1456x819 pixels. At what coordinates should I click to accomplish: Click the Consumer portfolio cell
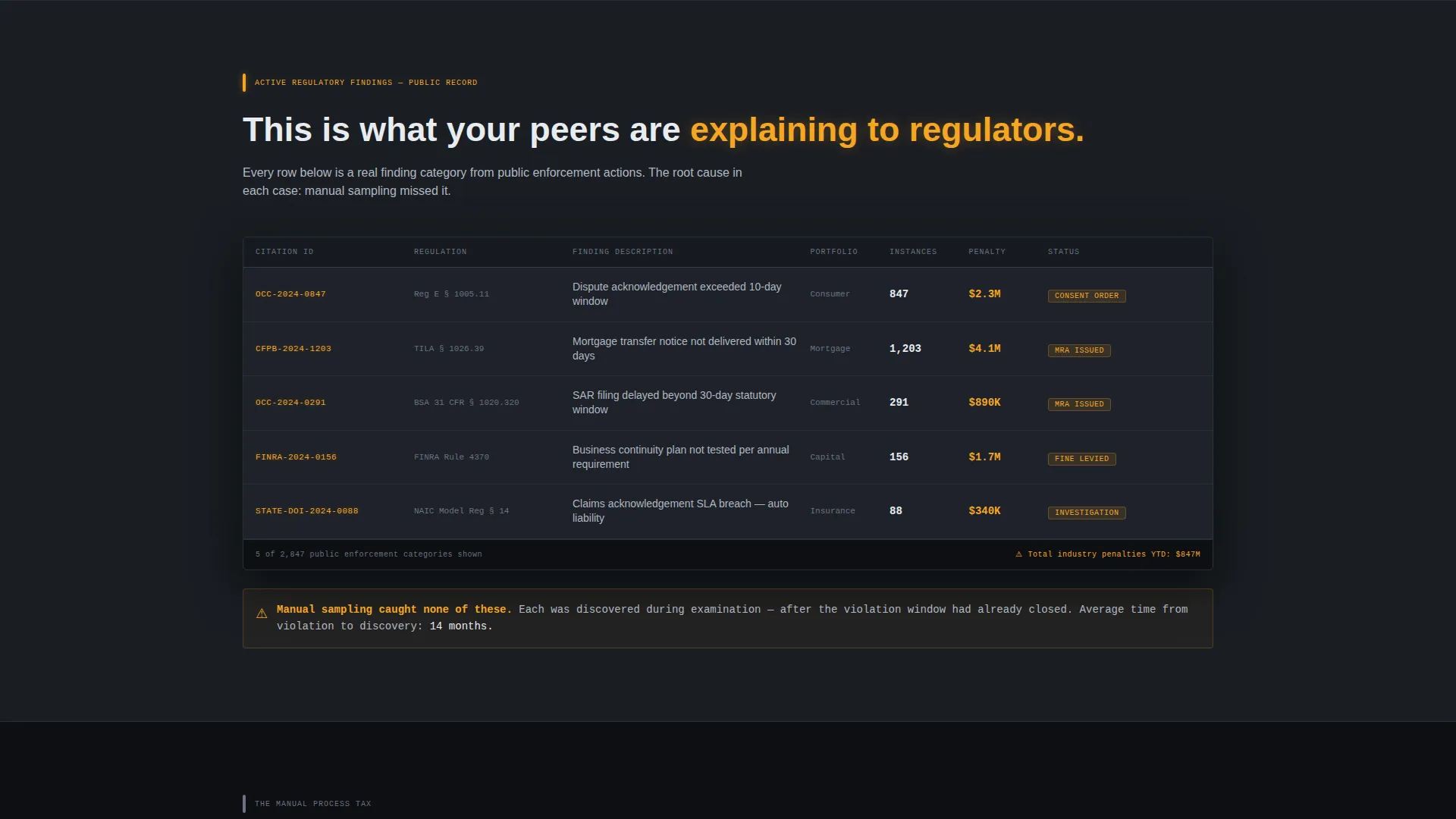830,294
